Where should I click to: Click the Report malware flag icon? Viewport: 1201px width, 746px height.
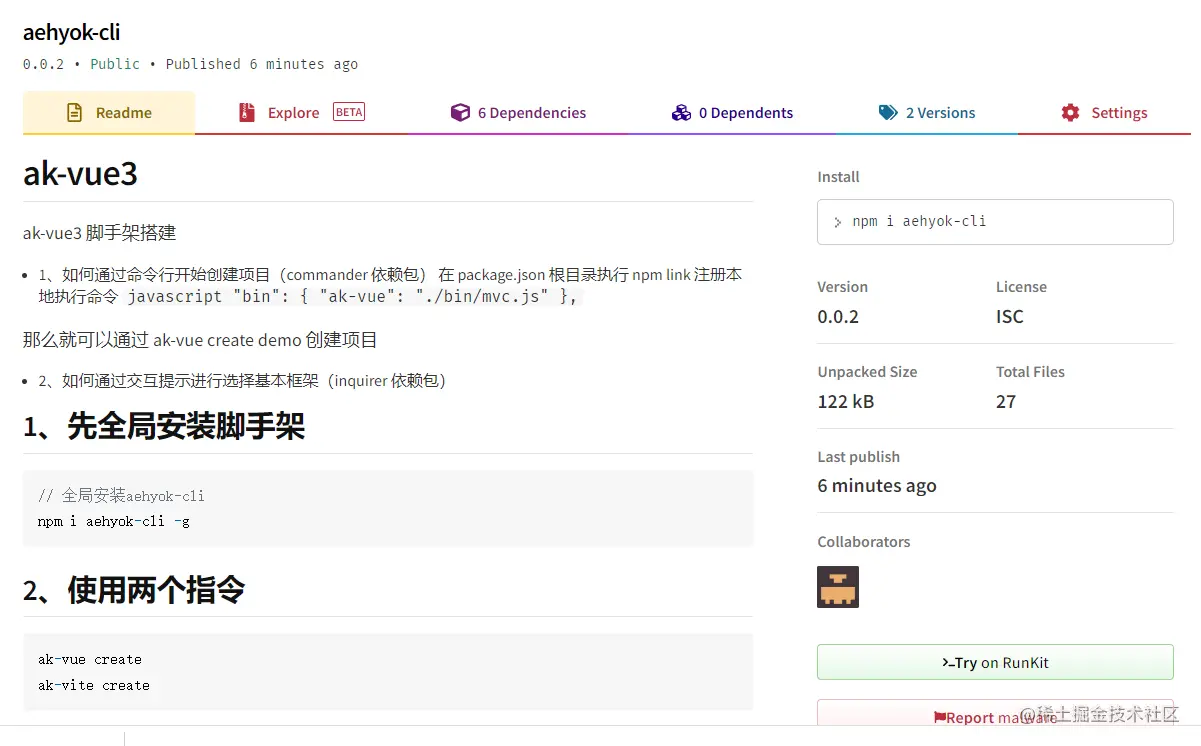(940, 717)
